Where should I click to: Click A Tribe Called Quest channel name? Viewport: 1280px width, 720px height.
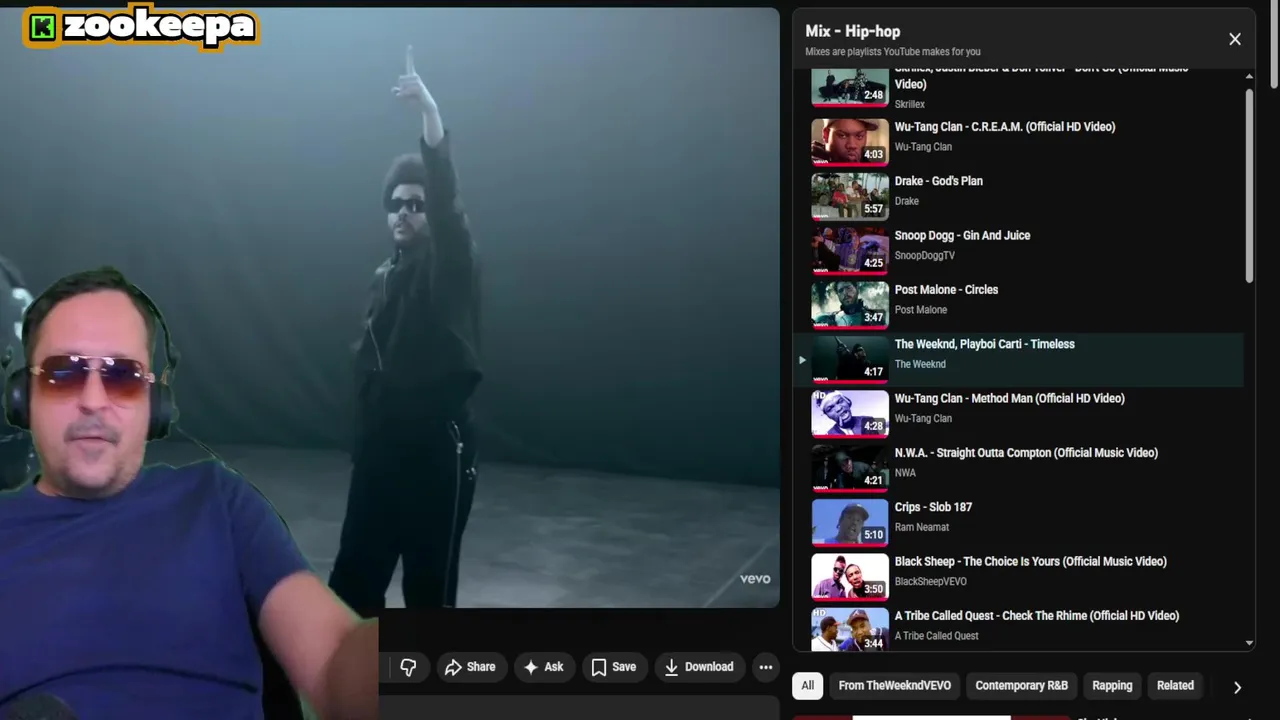(x=936, y=636)
